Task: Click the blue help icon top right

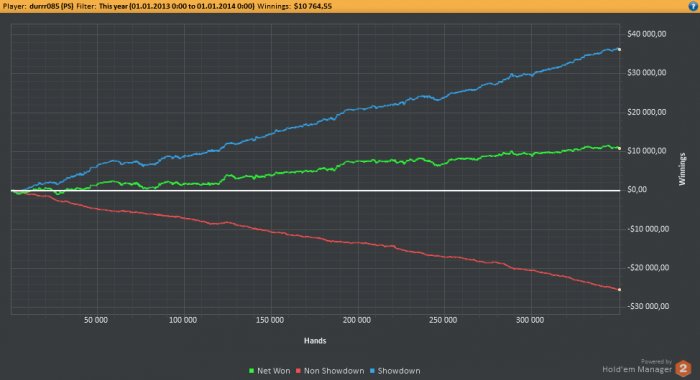Action: pos(694,6)
